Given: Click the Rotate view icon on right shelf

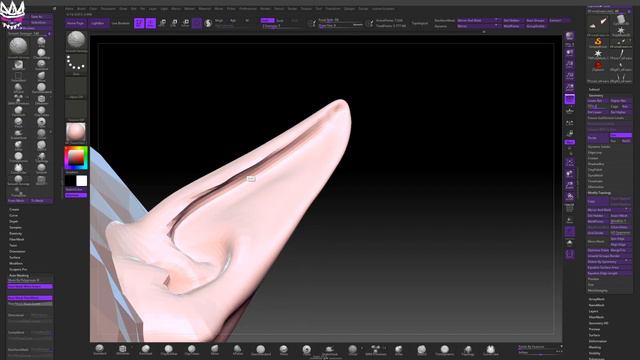Looking at the screenshot, I should (570, 197).
